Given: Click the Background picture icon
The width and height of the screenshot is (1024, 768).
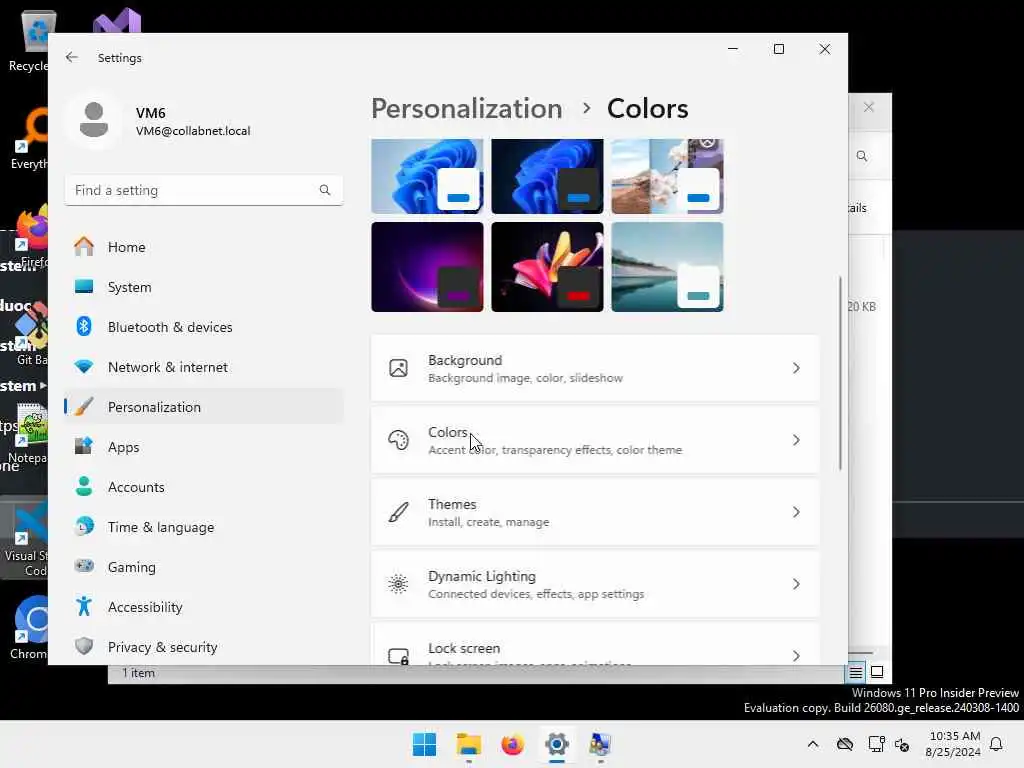Looking at the screenshot, I should tap(398, 368).
